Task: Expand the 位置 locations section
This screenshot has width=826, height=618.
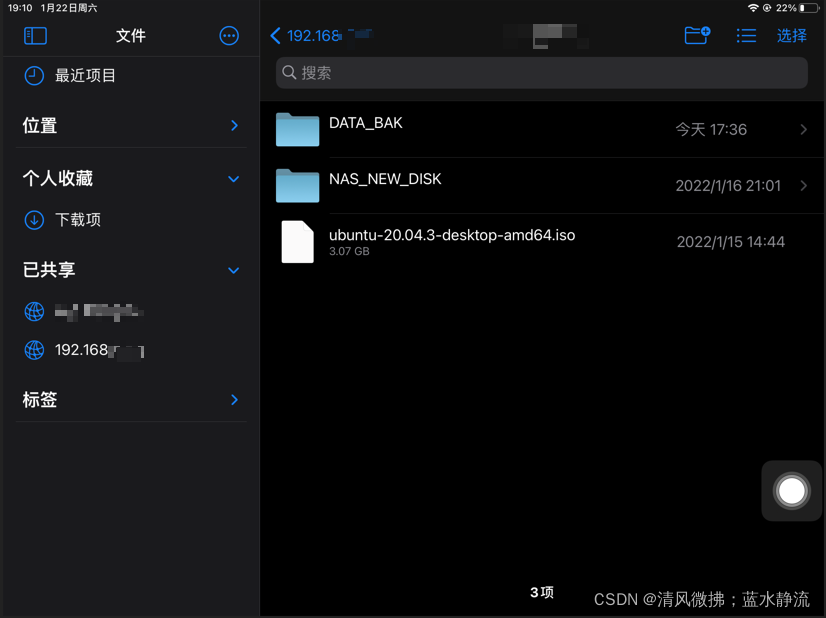Action: (x=234, y=125)
